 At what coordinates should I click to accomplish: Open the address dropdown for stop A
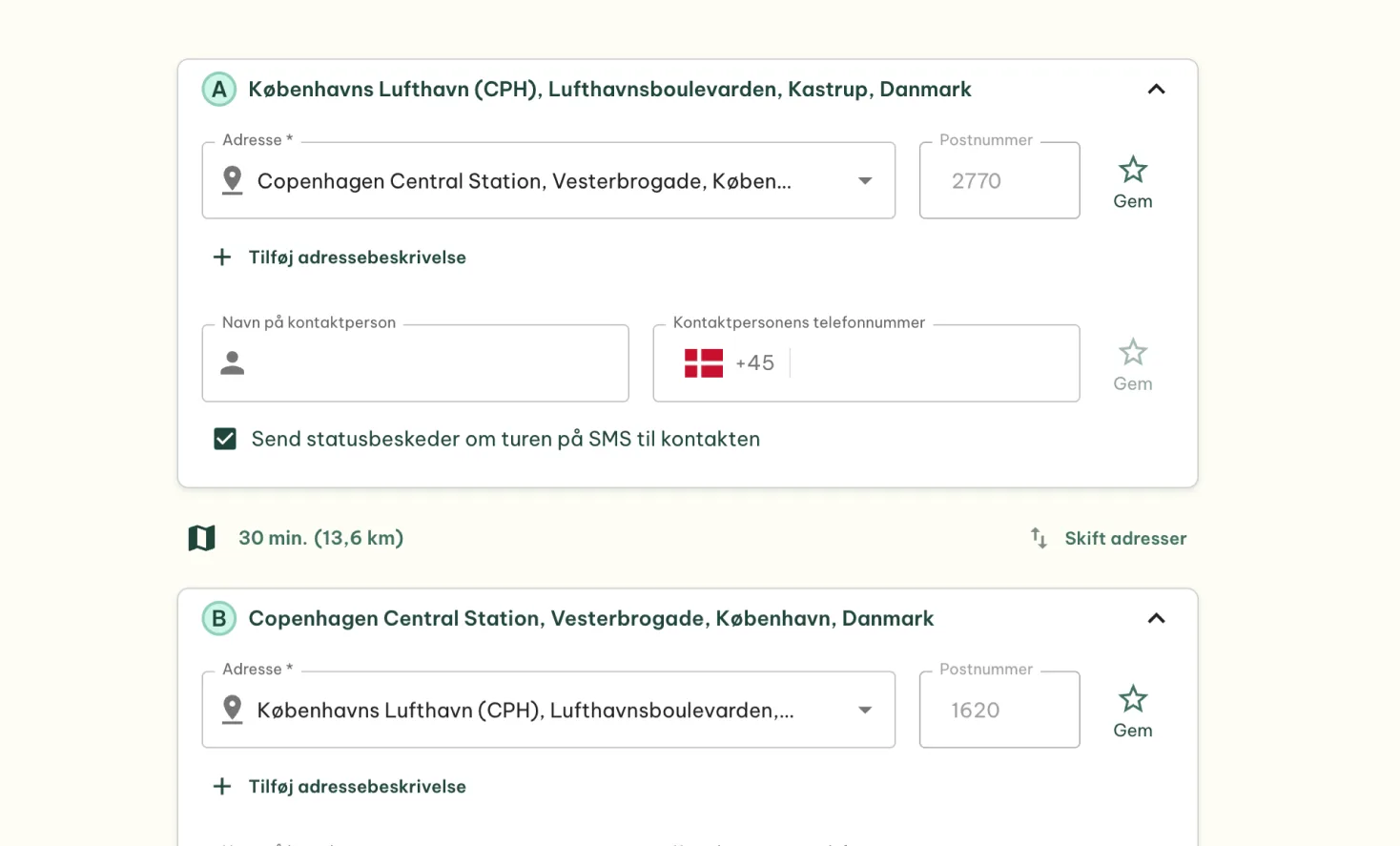865,180
